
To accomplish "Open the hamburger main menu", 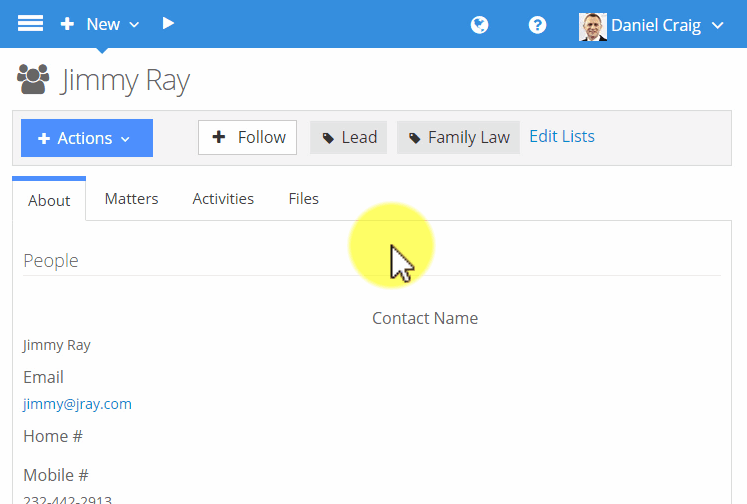I will (x=30, y=23).
